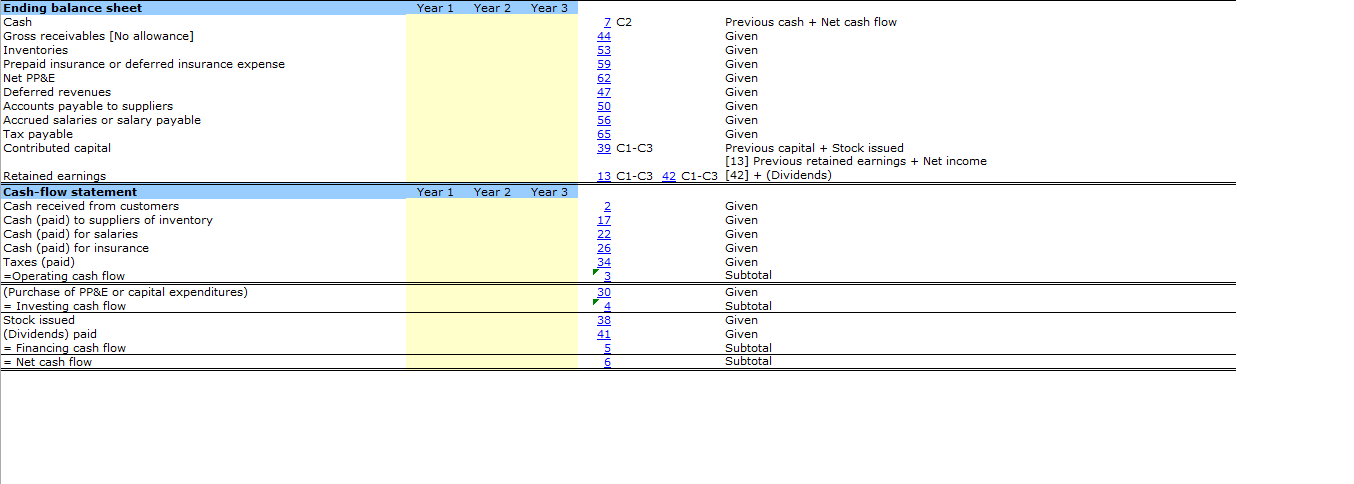Select the 'Net PP&E' row label

[x=27, y=78]
